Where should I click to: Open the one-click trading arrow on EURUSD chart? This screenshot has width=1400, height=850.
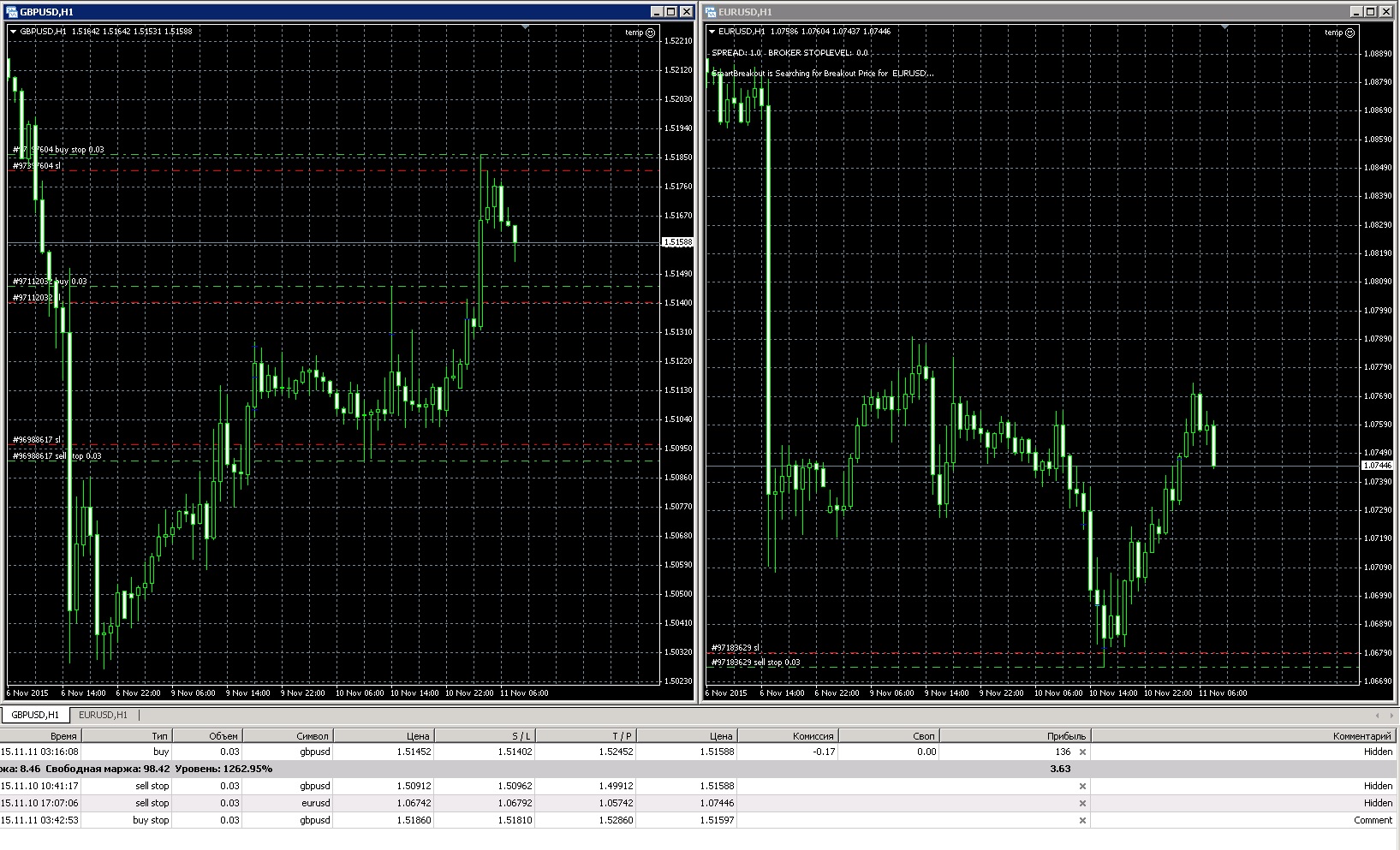[712, 32]
